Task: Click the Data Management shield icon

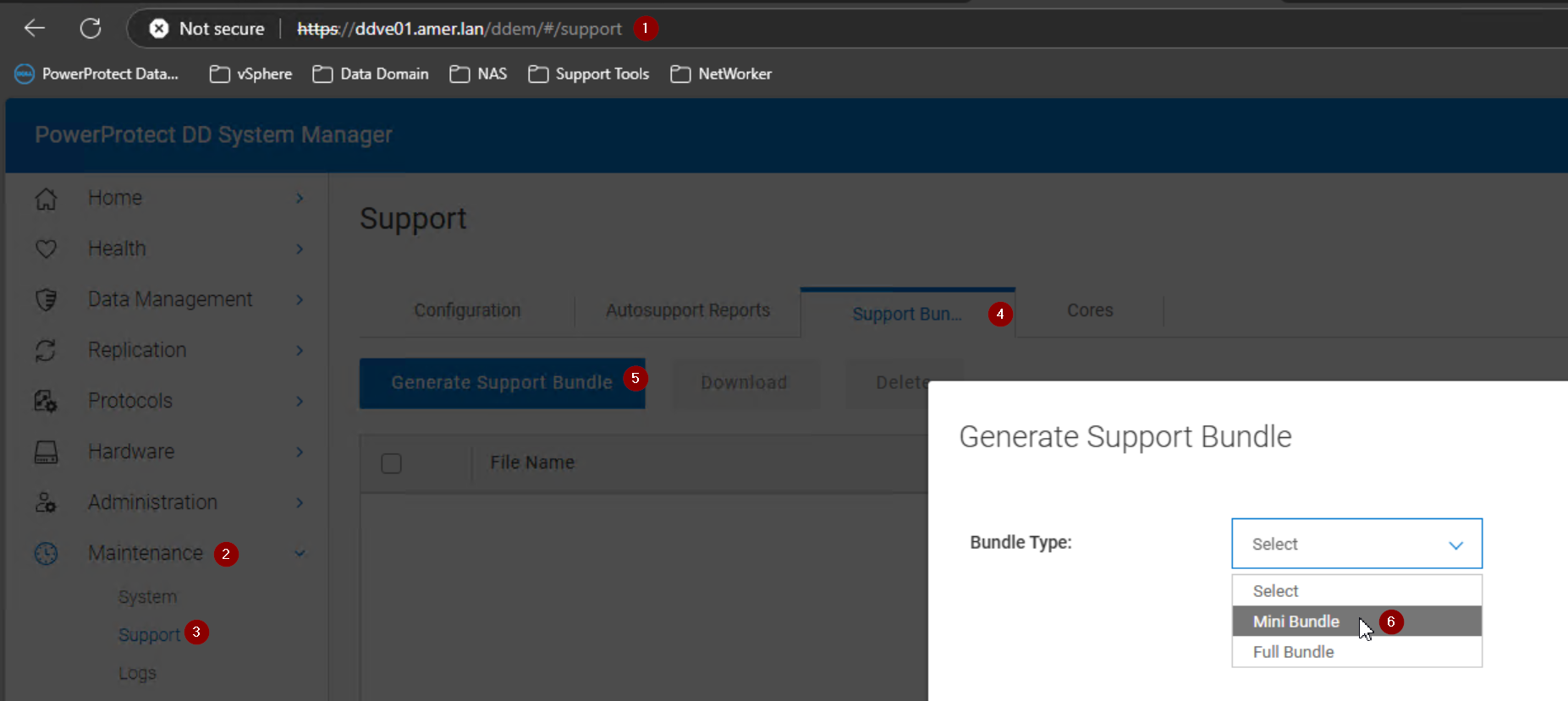Action: [x=46, y=299]
